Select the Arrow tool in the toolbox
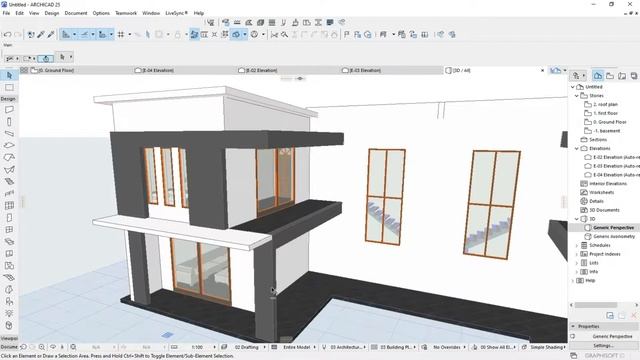Viewport: 640px width, 360px height. click(9, 76)
